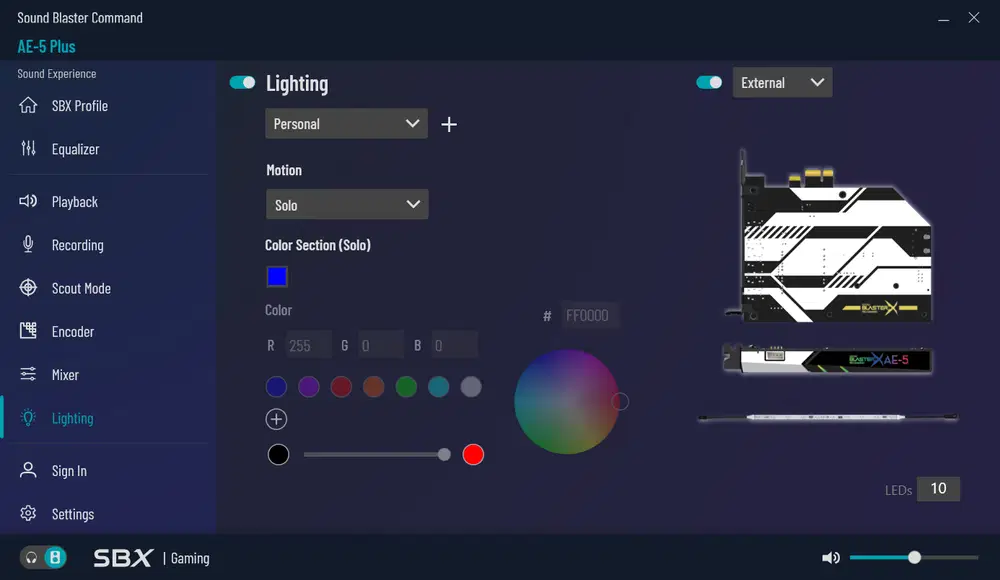This screenshot has width=1000, height=580.
Task: Click the B value field
Action: tap(455, 345)
